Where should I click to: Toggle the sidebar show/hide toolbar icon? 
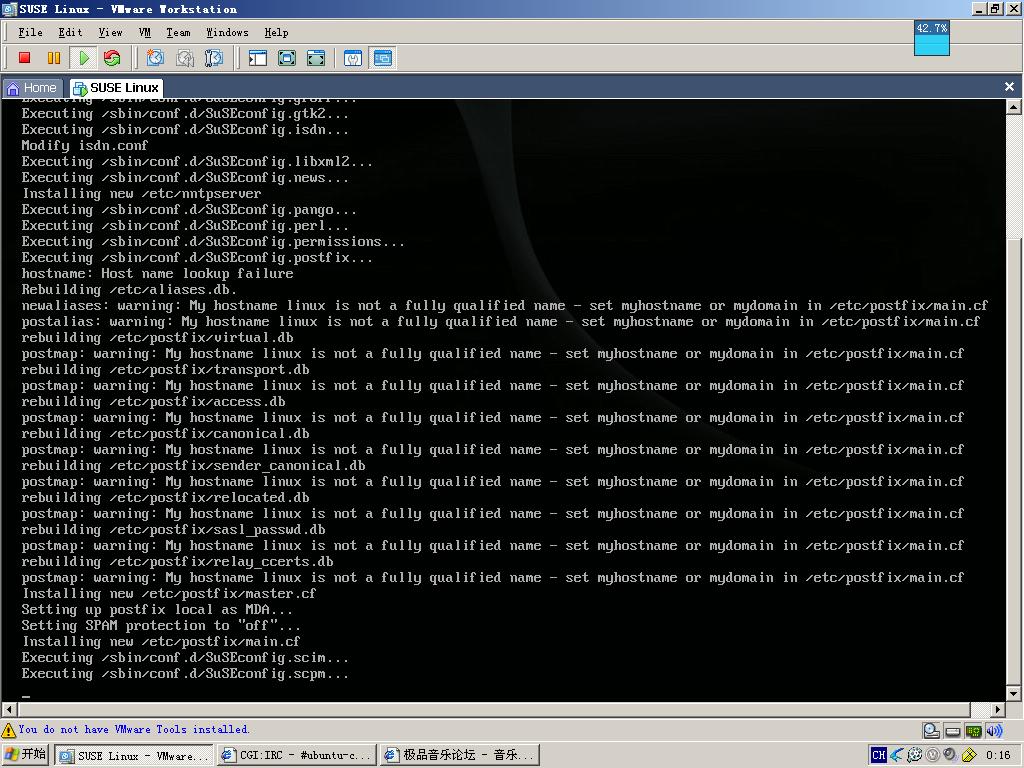pyautogui.click(x=258, y=58)
